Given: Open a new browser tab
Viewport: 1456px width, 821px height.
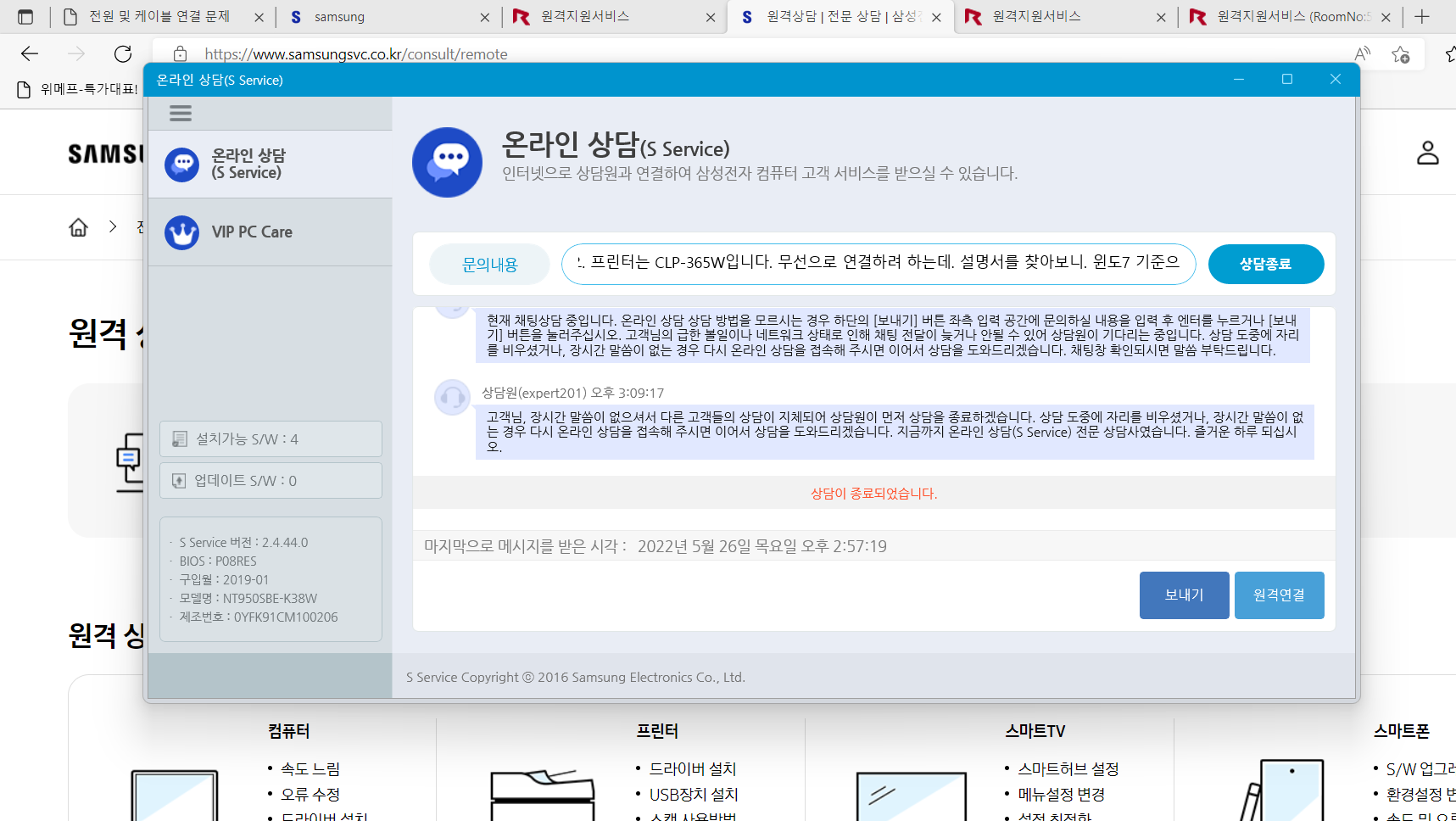Looking at the screenshot, I should pyautogui.click(x=1422, y=17).
